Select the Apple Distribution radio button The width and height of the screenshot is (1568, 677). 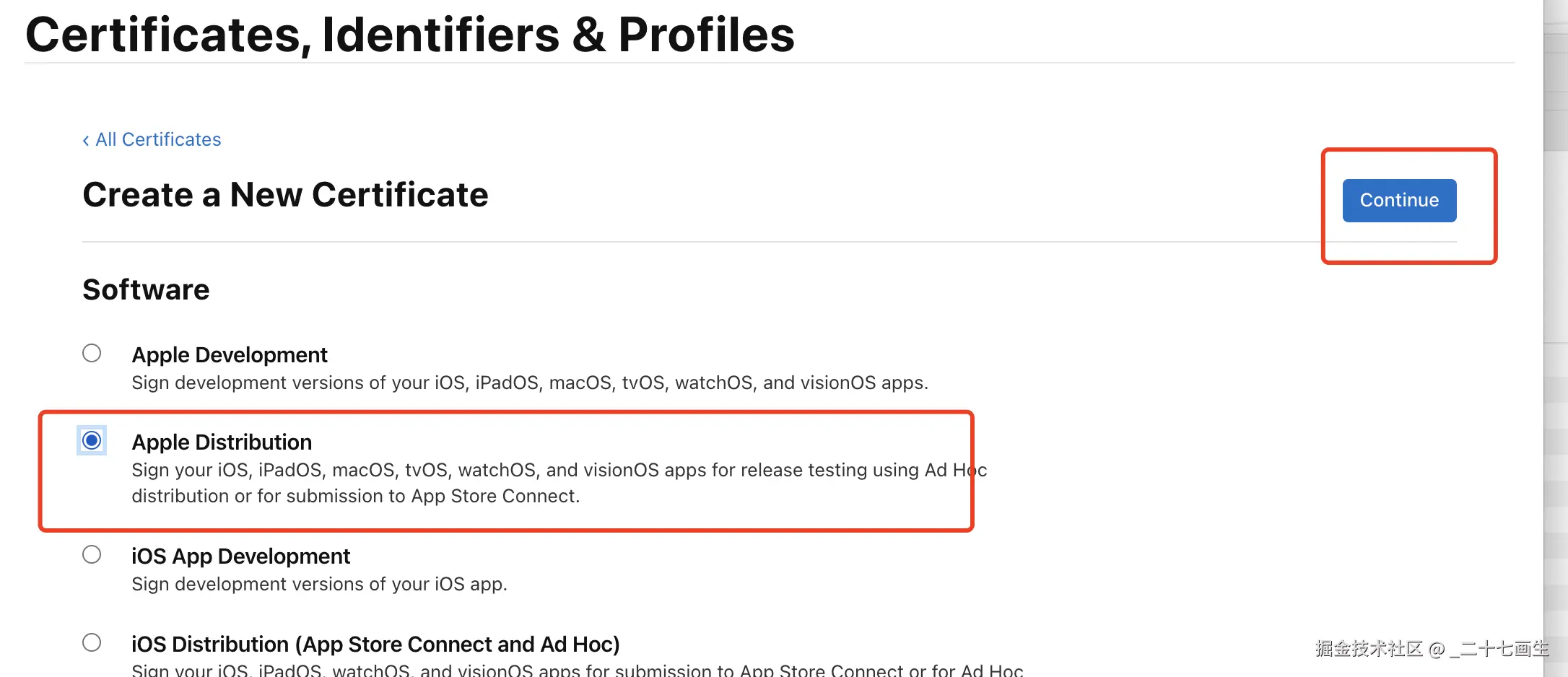92,440
